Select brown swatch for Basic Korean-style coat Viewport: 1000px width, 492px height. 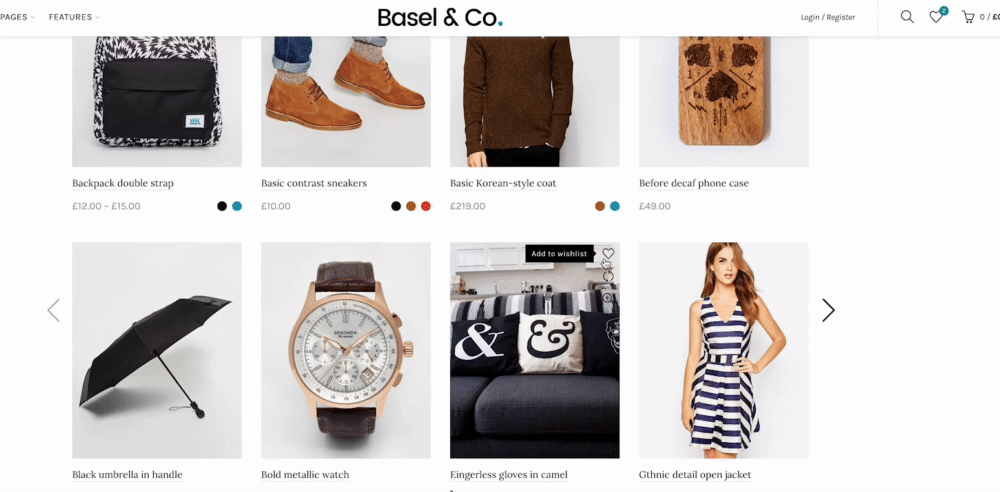point(599,206)
